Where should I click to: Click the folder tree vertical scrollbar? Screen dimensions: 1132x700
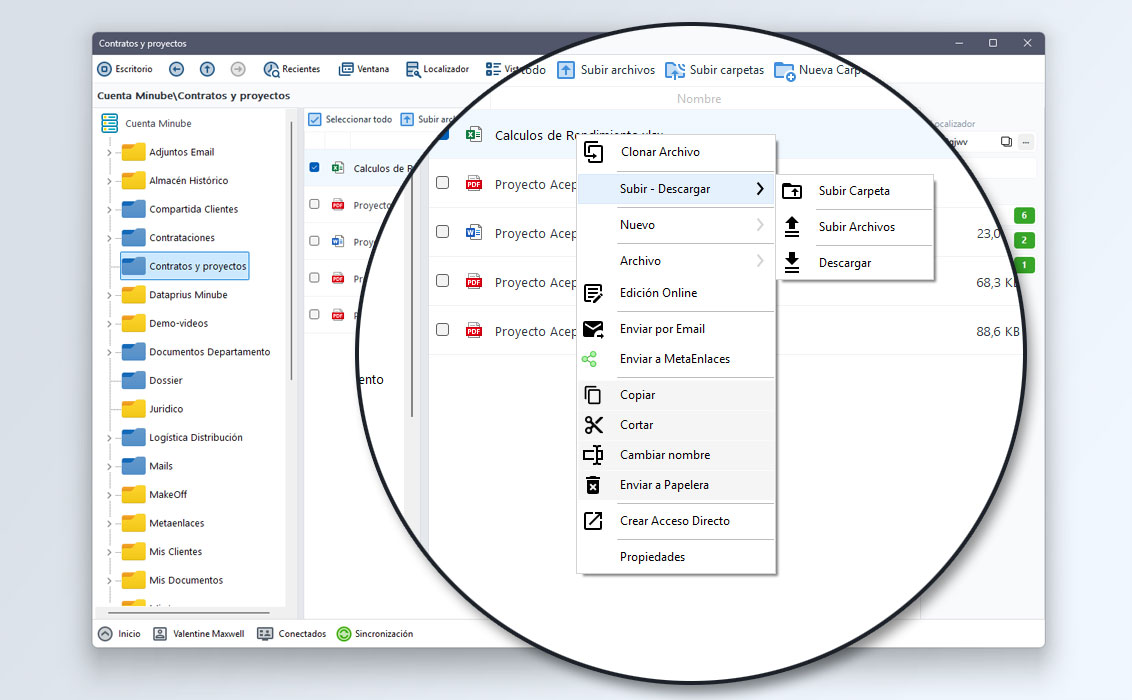coord(292,250)
